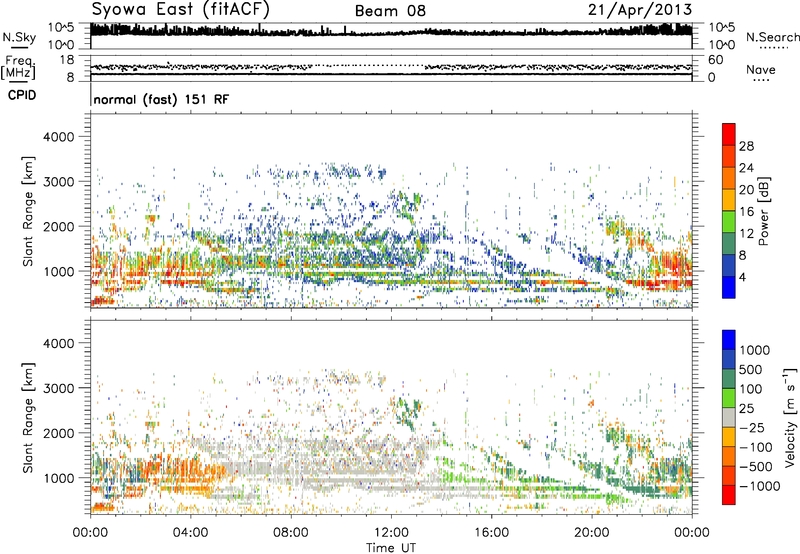Click the 'Freq. [MHz]' axis label
The width and height of the screenshot is (800, 554).
point(18,68)
